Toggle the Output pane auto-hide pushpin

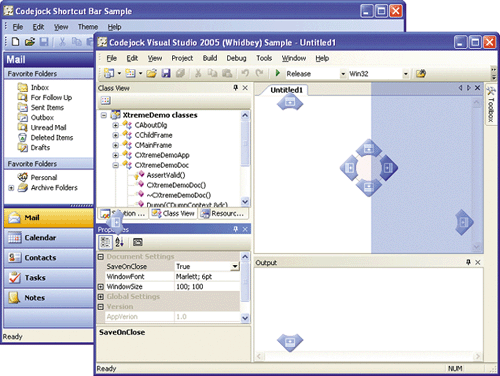click(x=468, y=262)
